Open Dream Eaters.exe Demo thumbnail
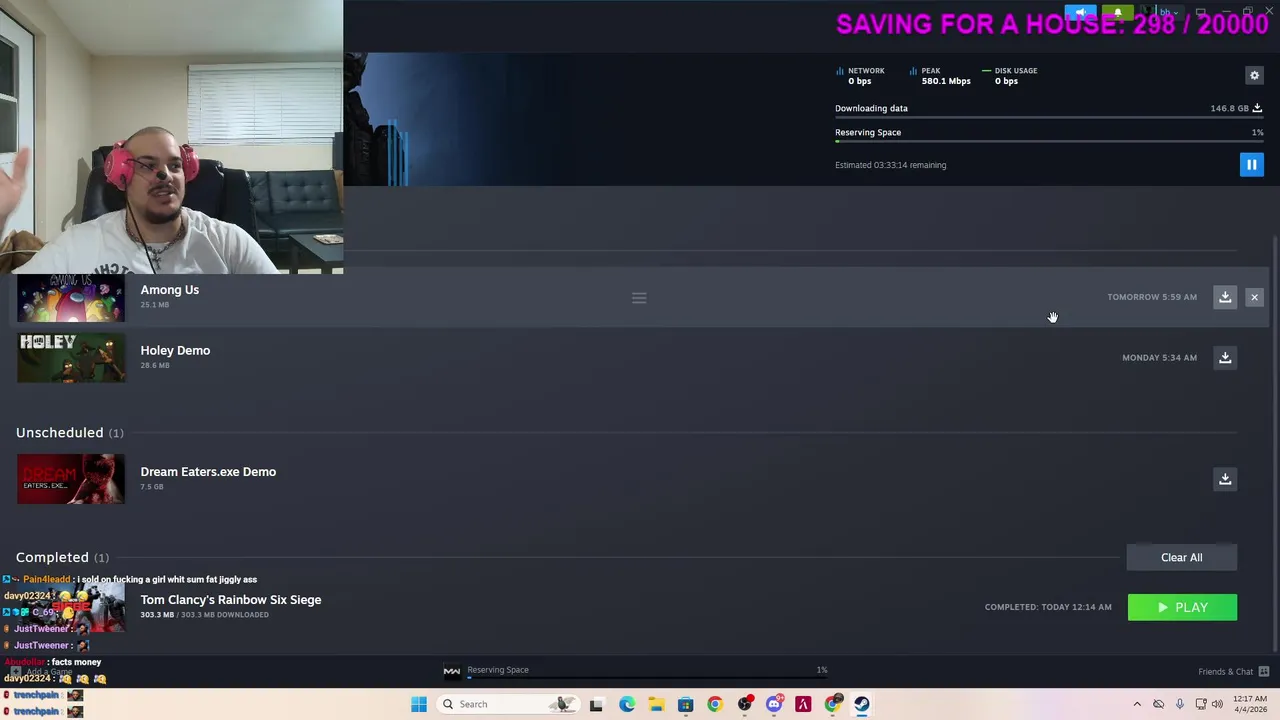 click(x=71, y=479)
